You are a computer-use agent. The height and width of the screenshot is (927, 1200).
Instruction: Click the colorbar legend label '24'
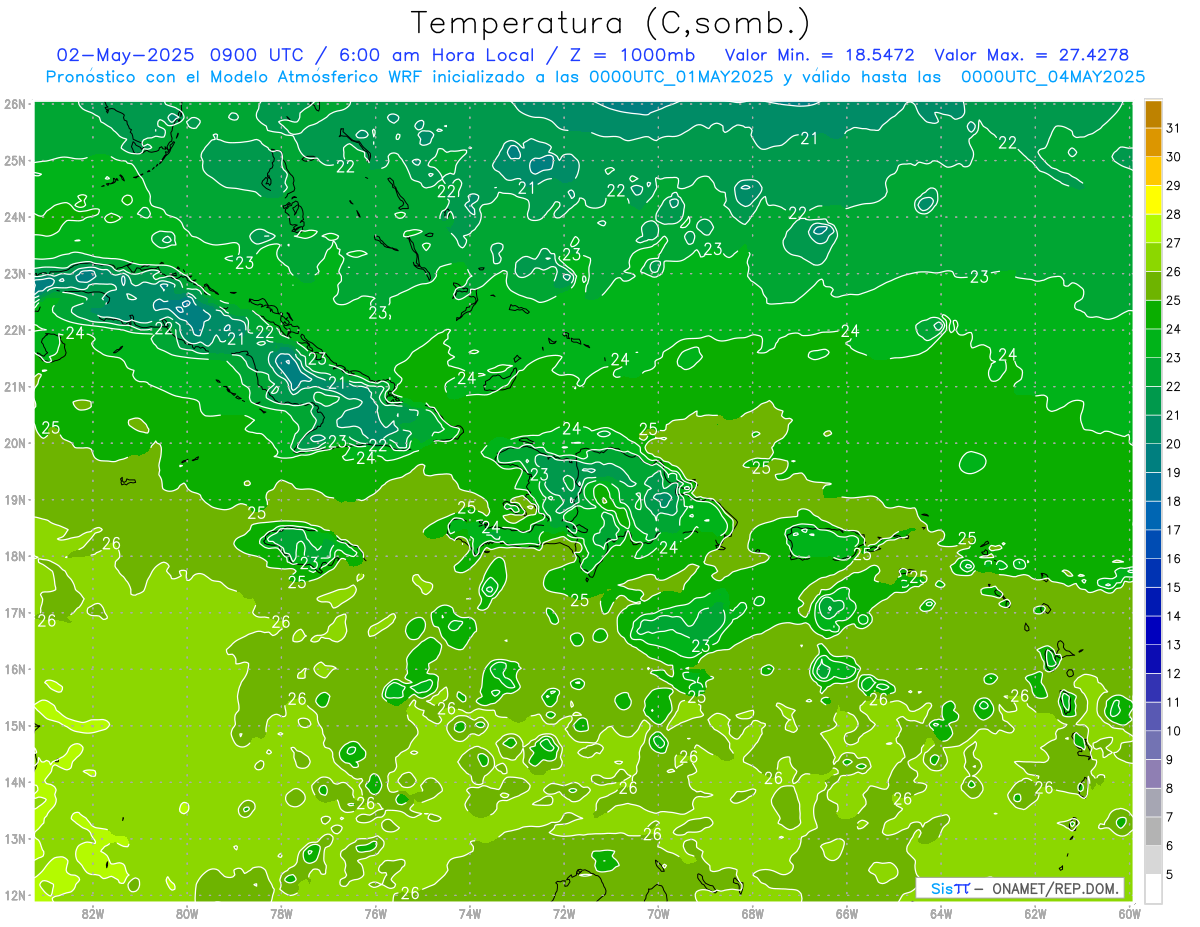click(1173, 329)
